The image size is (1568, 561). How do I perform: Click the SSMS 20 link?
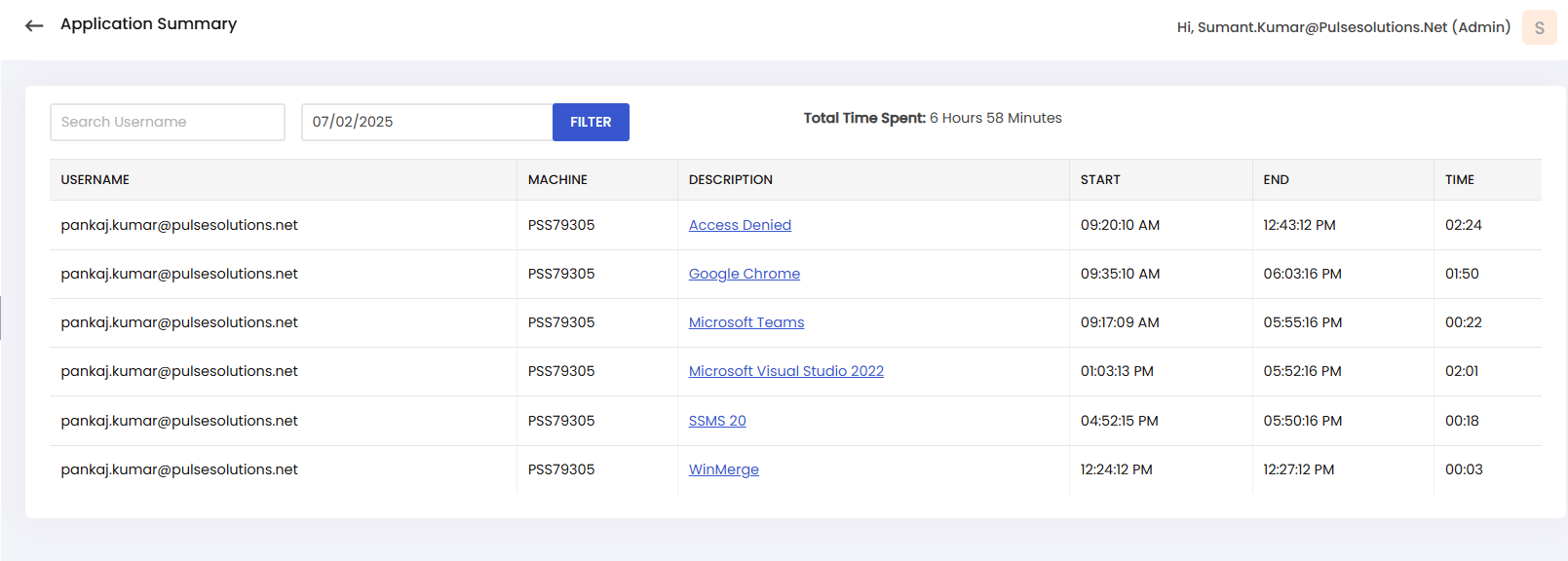(717, 421)
